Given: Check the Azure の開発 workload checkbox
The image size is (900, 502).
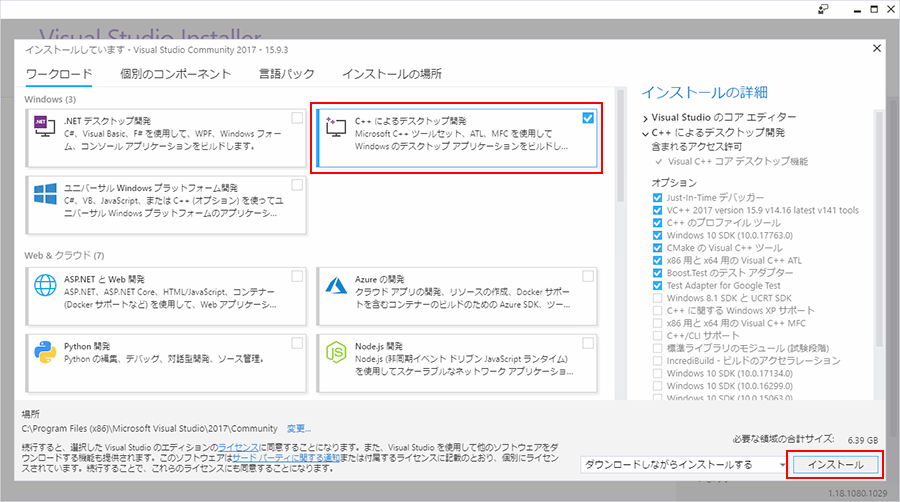Looking at the screenshot, I should point(588,276).
